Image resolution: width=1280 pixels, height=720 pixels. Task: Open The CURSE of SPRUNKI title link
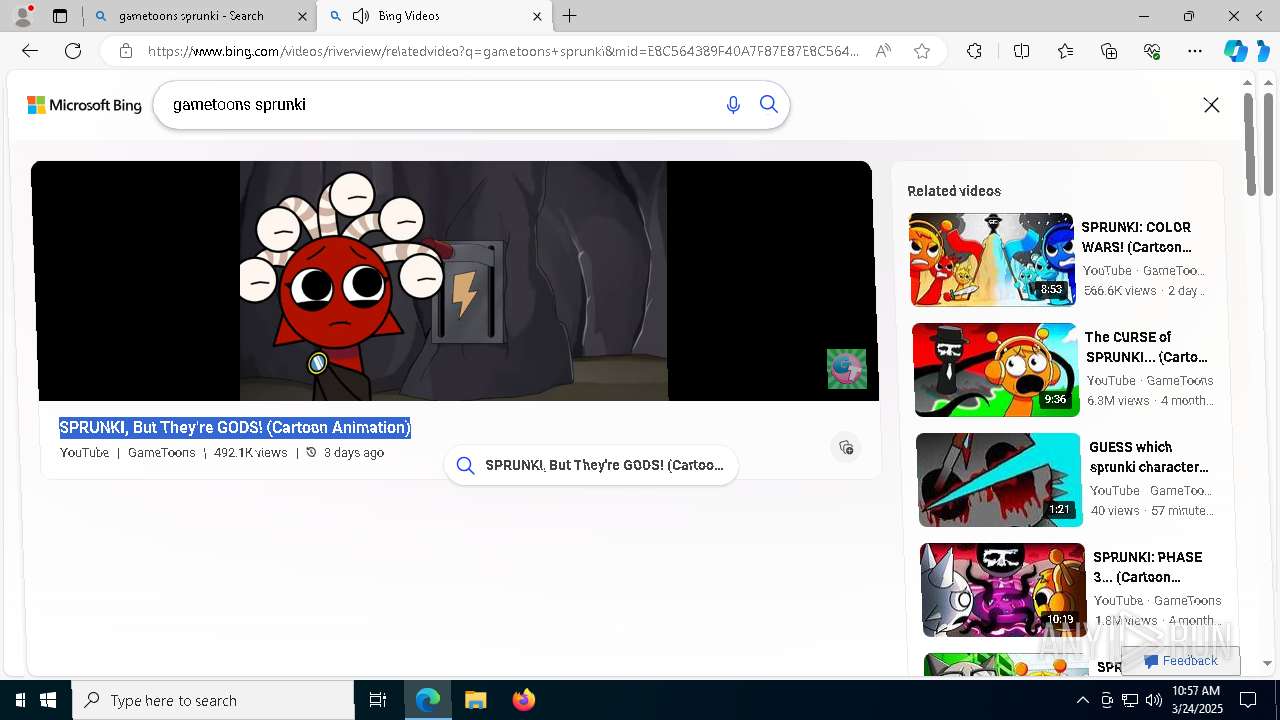(x=1146, y=347)
